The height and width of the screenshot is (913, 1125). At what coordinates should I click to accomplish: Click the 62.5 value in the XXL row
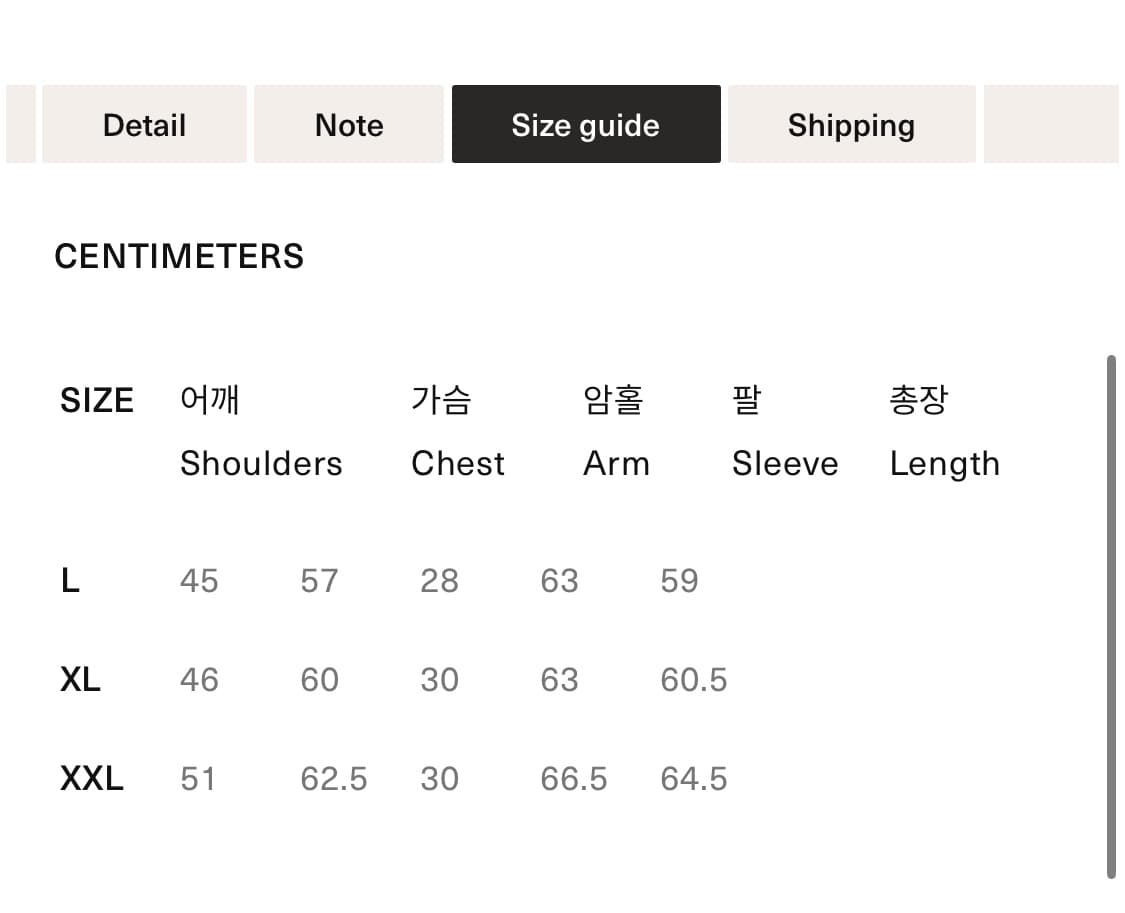[334, 779]
